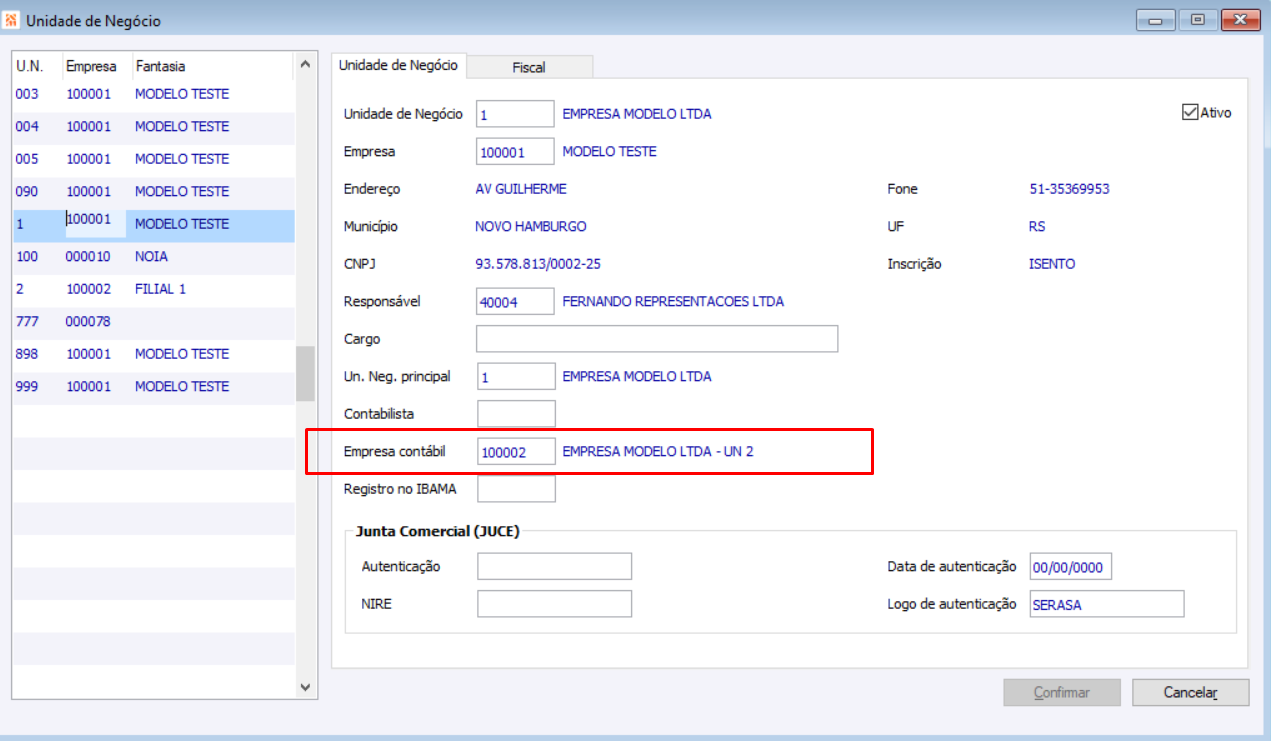Image resolution: width=1271 pixels, height=741 pixels.
Task: Click EMPRESA MODELO LTDA - UN 2 text
Action: [658, 452]
